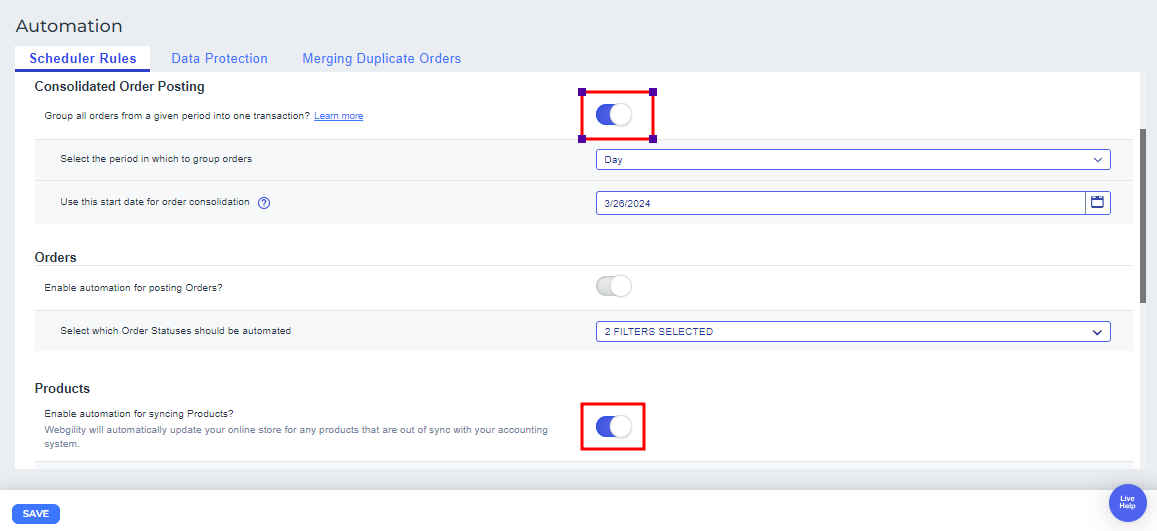This screenshot has width=1157, height=531.
Task: Open the period dropdown showing Day
Action: tap(850, 159)
